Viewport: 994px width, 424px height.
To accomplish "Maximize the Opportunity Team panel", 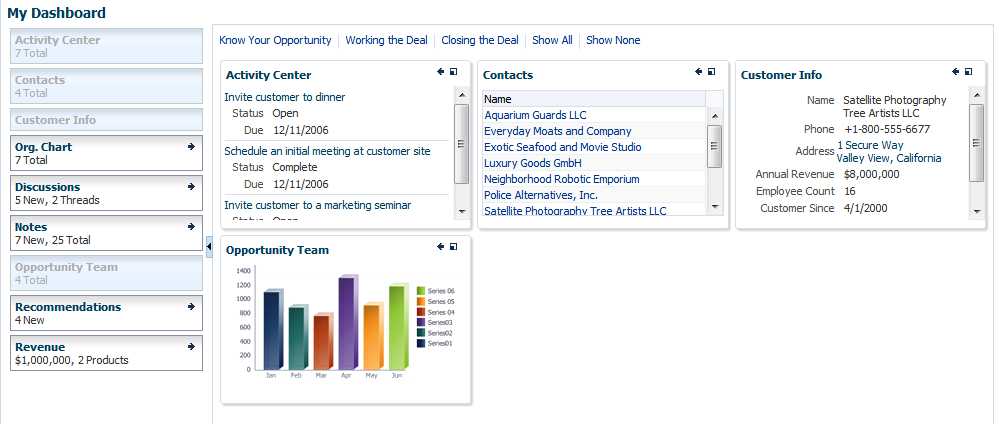I will tap(454, 247).
